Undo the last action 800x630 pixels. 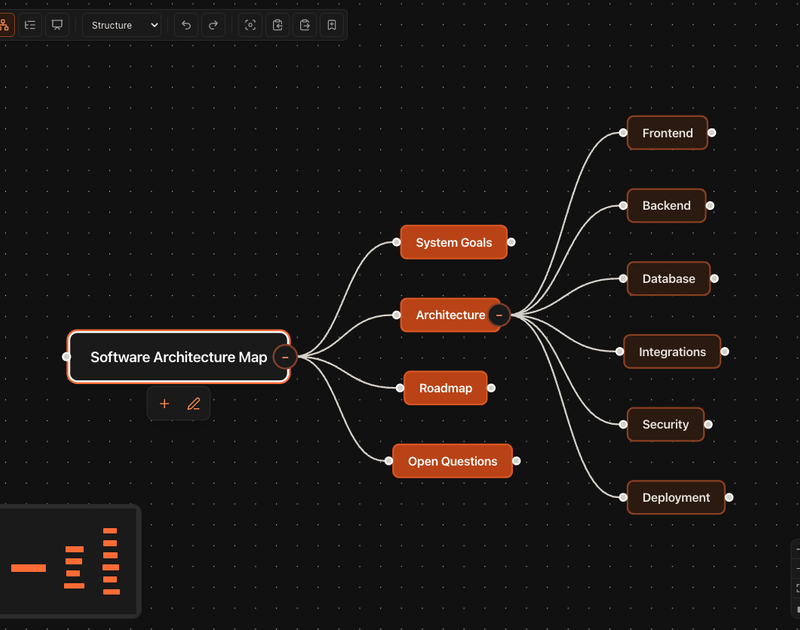(x=186, y=25)
